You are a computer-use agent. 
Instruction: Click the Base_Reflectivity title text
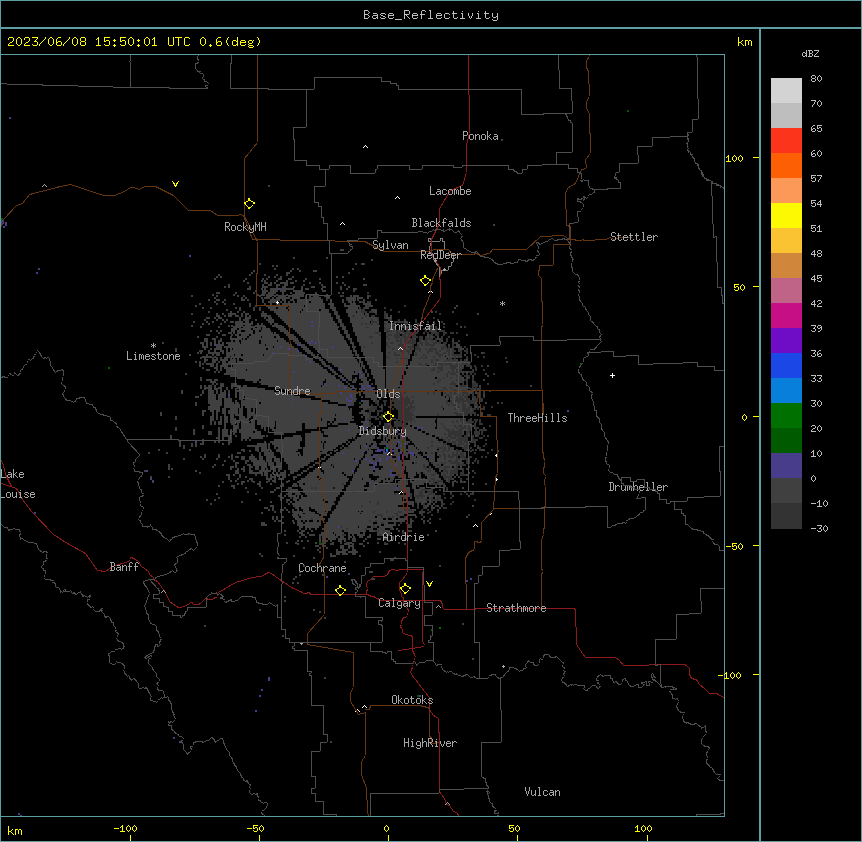(431, 15)
